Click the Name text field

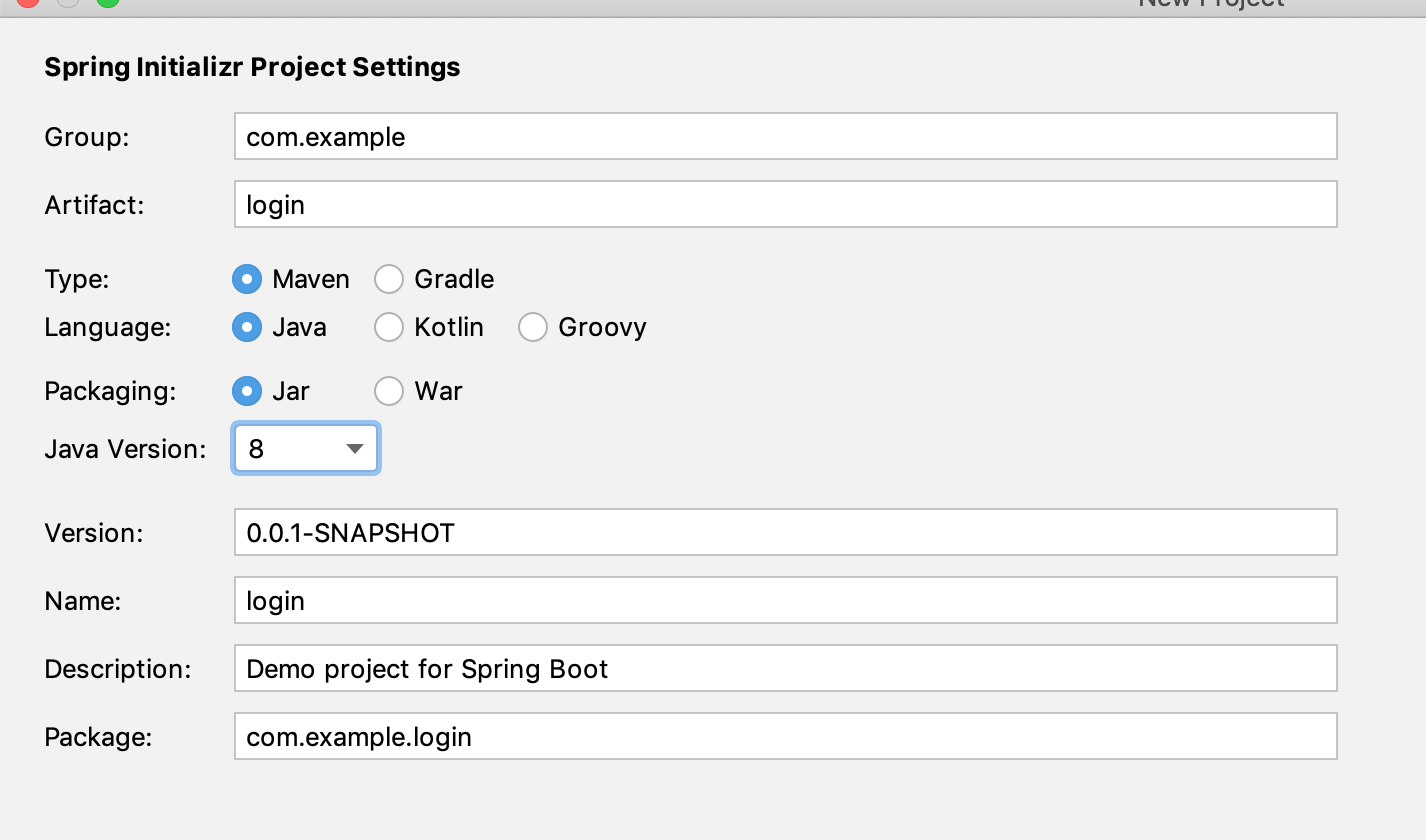pyautogui.click(x=785, y=601)
